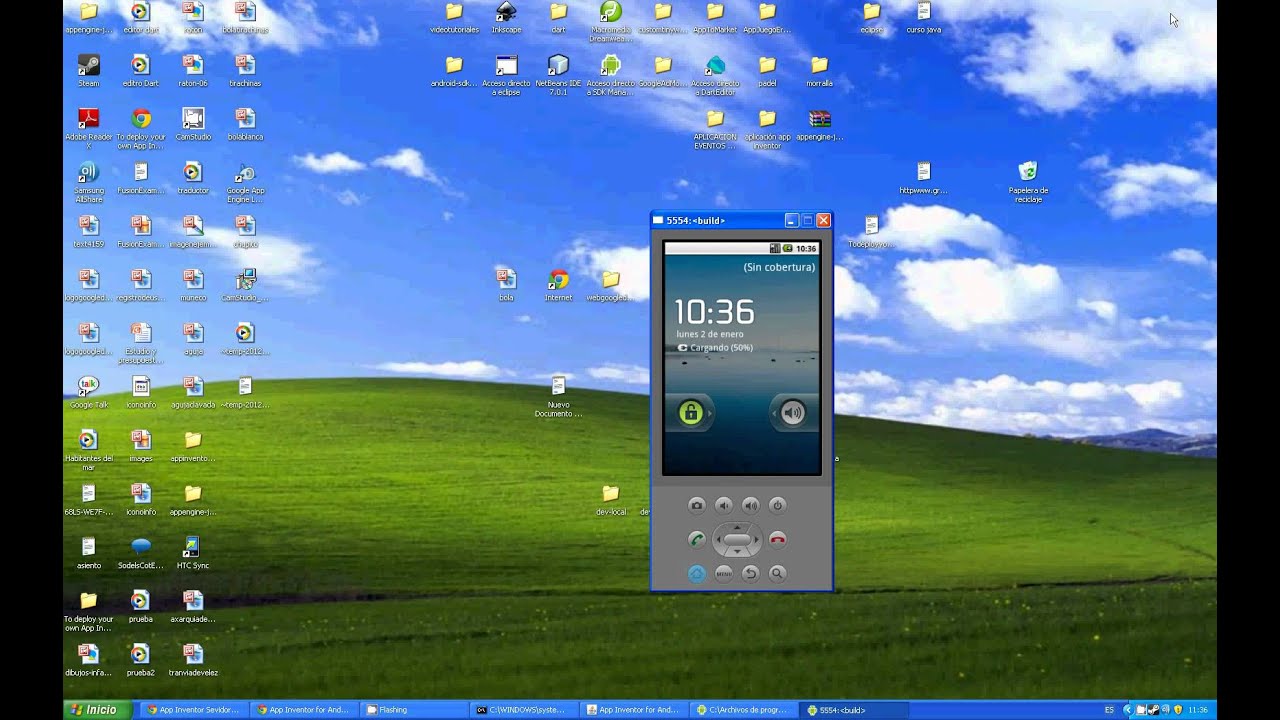Image resolution: width=1280 pixels, height=720 pixels.
Task: Click the Android status bar showing 10:36
Action: click(741, 248)
